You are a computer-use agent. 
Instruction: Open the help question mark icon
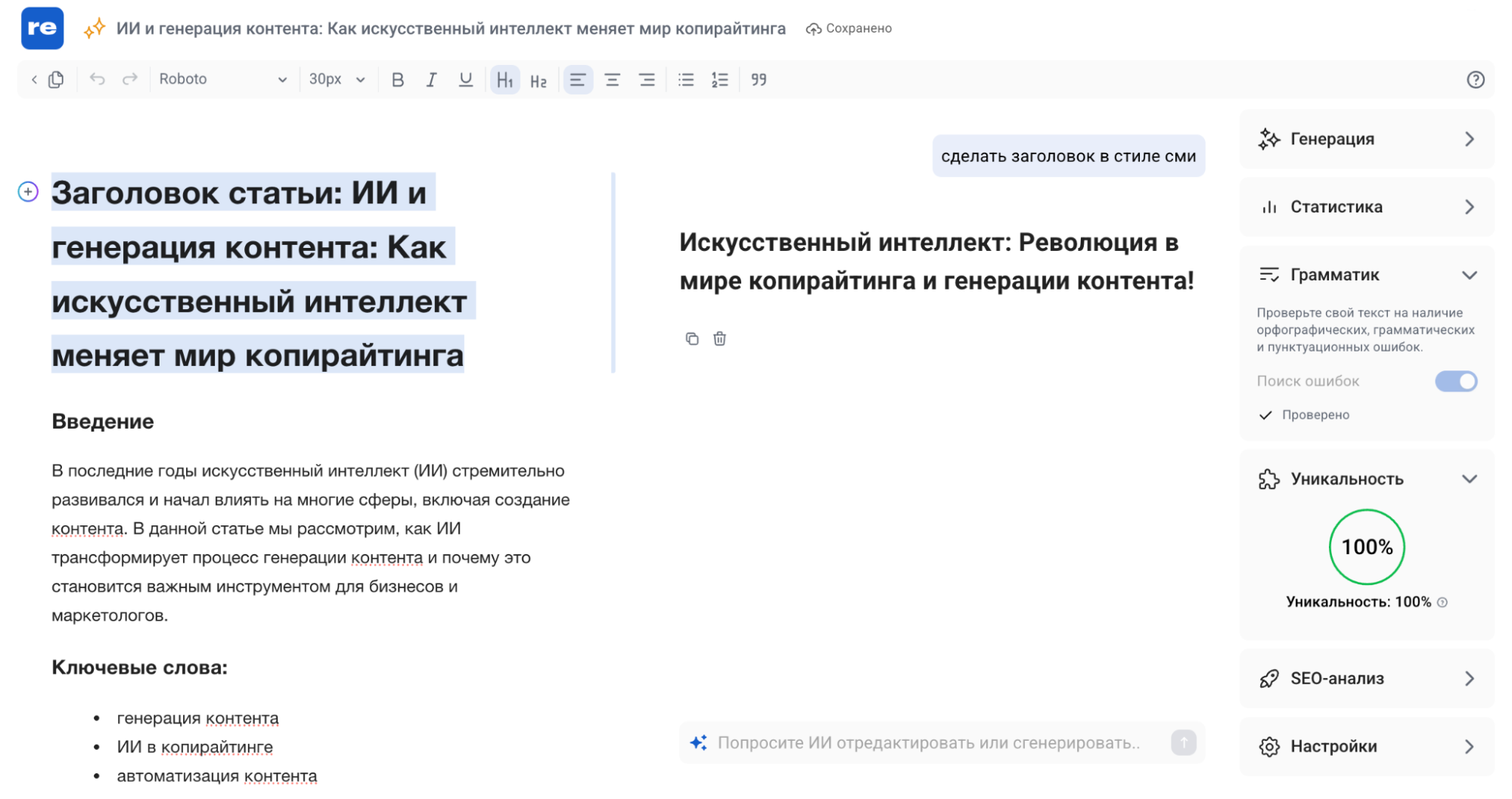[x=1475, y=80]
